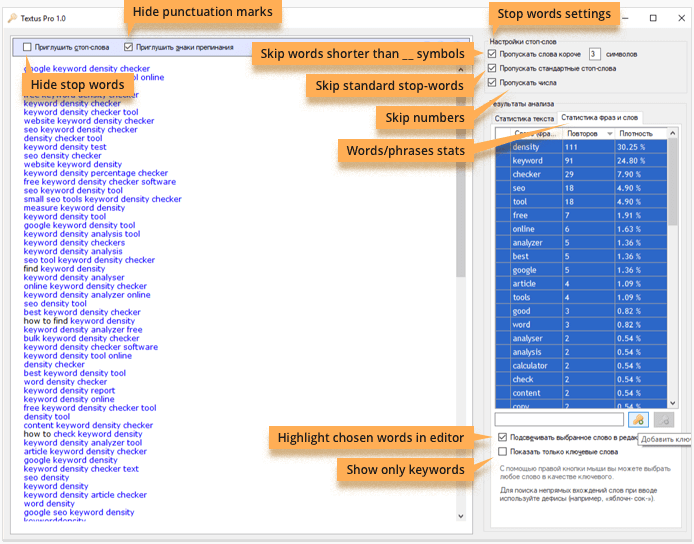The width and height of the screenshot is (694, 544).
Task: Select the 'content' row in stats table
Action: 581,393
